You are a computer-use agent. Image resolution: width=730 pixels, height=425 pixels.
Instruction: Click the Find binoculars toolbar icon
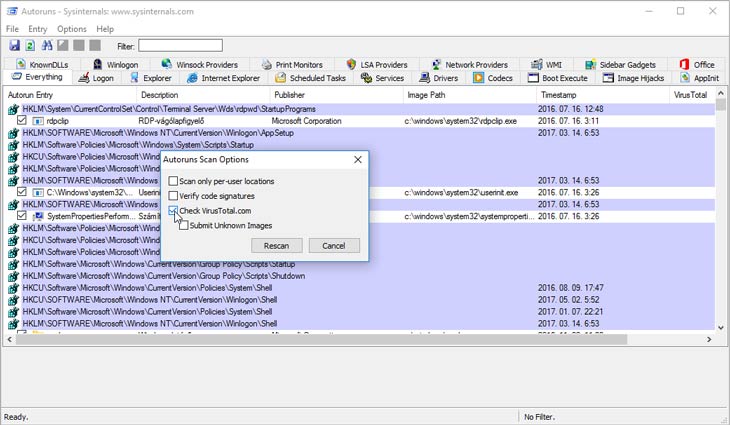pyautogui.click(x=47, y=45)
